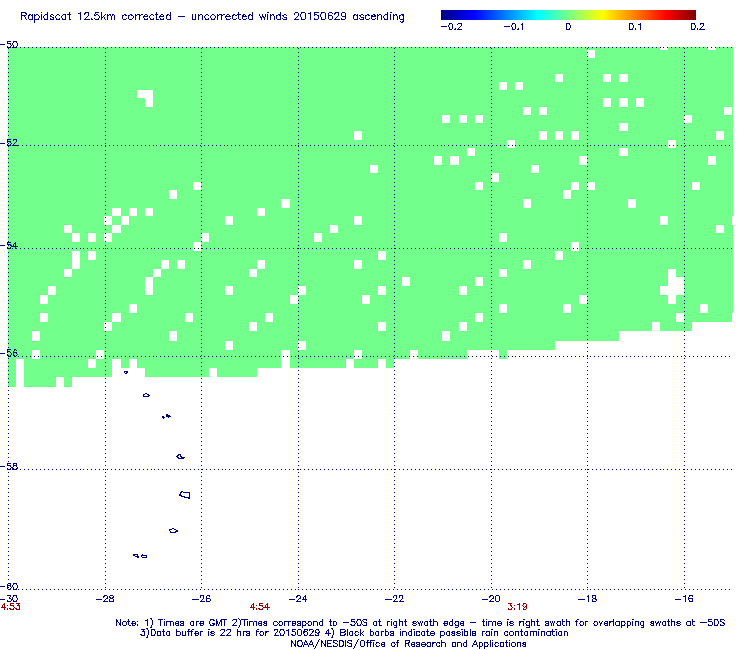The width and height of the screenshot is (740, 650).
Task: Click the -28 longitude axis label
Action: click(x=105, y=599)
